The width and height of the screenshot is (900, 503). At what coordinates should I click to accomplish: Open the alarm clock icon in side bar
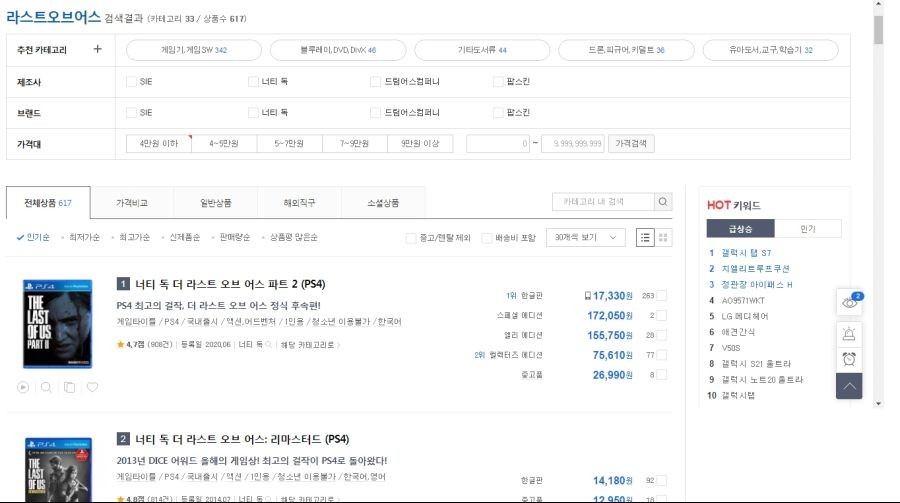click(849, 359)
